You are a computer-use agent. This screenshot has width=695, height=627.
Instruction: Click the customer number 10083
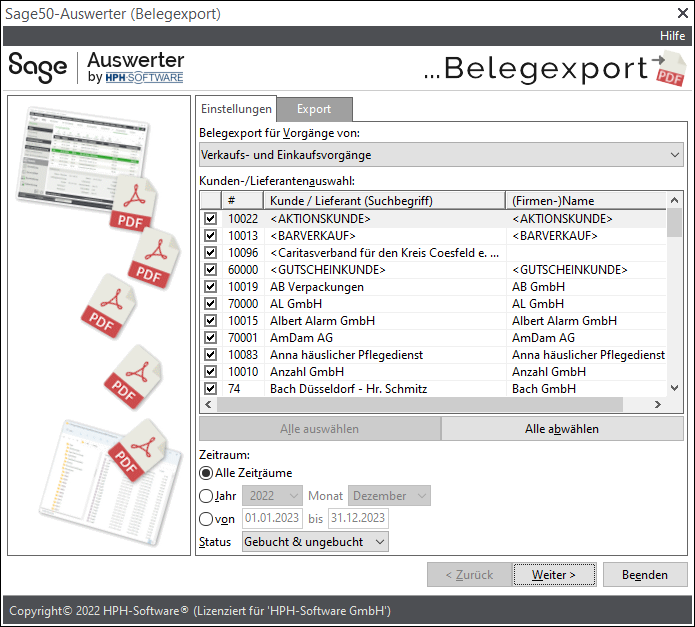point(243,354)
